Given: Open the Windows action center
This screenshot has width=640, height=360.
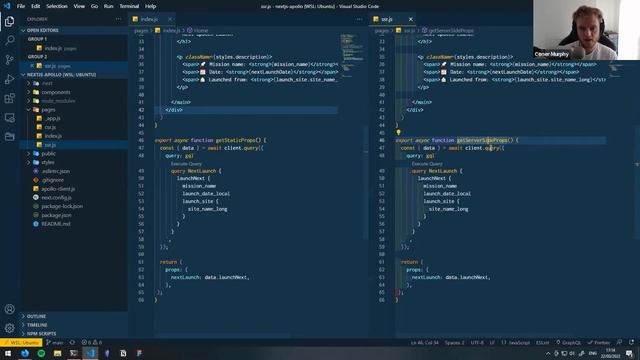Looking at the screenshot, I should click(629, 353).
